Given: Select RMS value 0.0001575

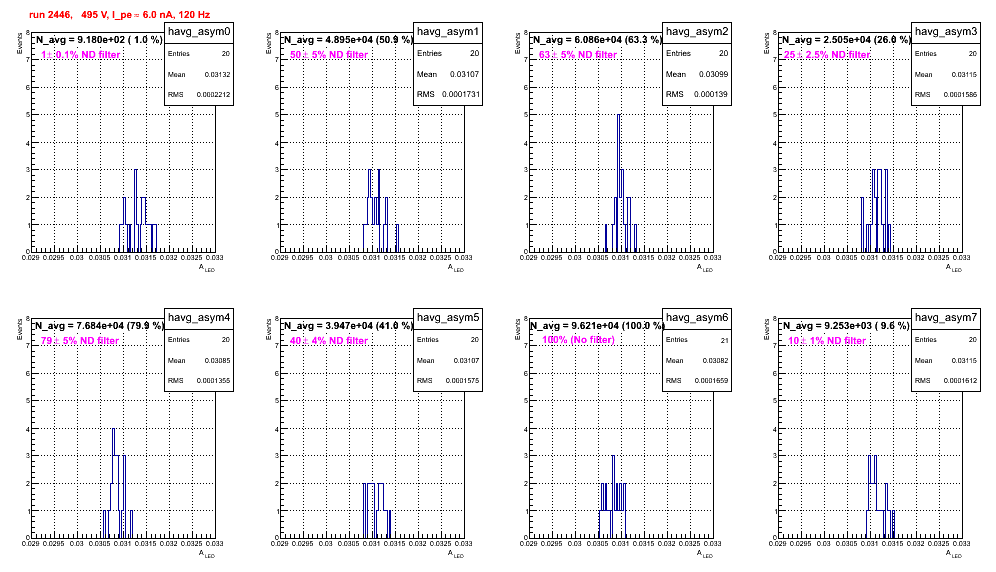Looking at the screenshot, I should [x=462, y=380].
